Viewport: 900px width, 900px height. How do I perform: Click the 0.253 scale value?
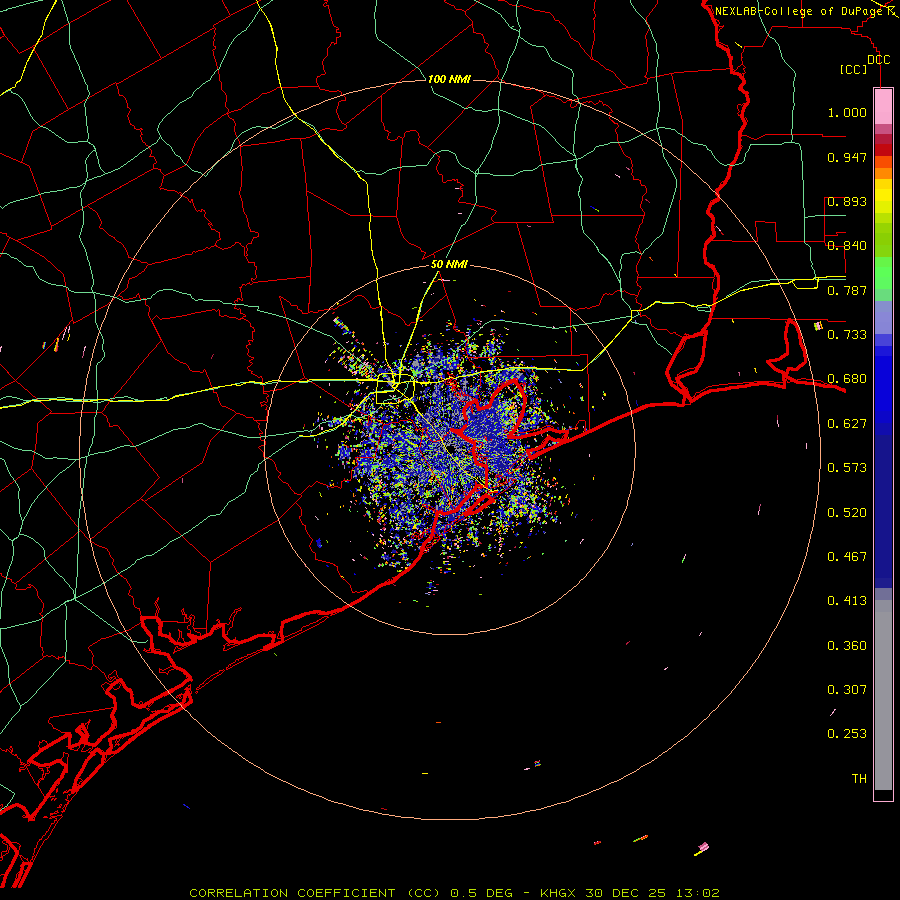click(x=847, y=734)
